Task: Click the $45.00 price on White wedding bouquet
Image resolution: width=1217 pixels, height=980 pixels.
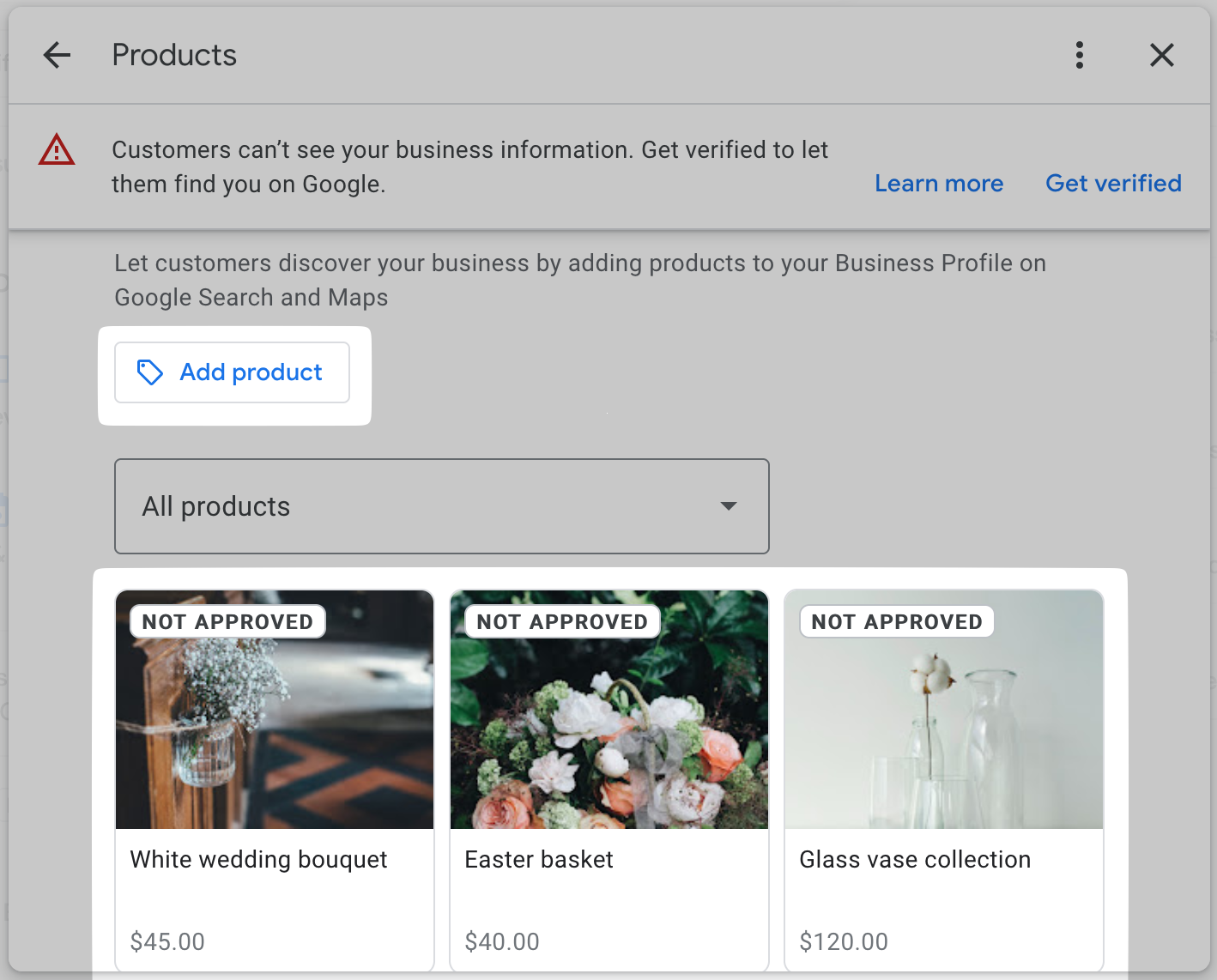Action: point(167,941)
